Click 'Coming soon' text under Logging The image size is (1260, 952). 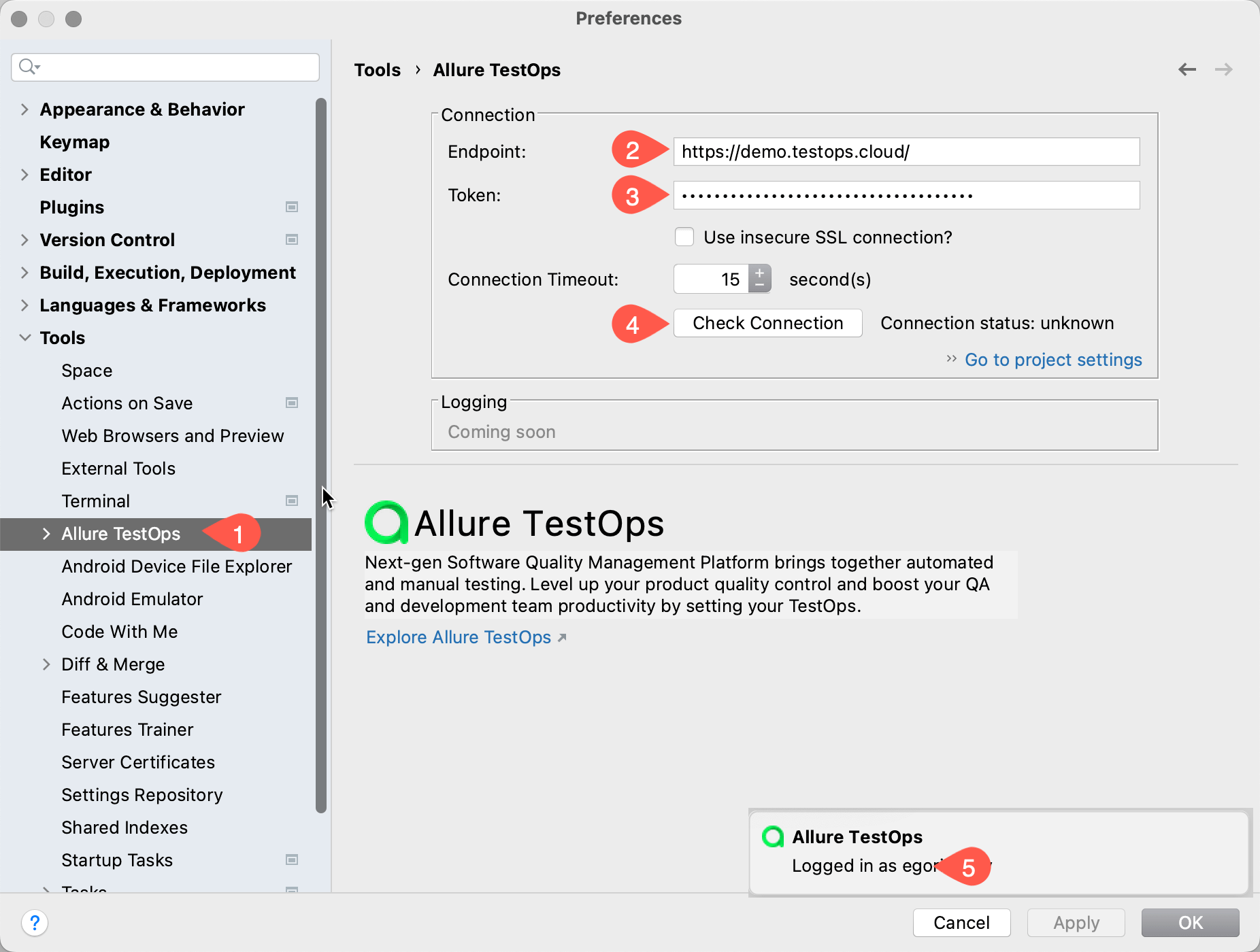click(501, 432)
